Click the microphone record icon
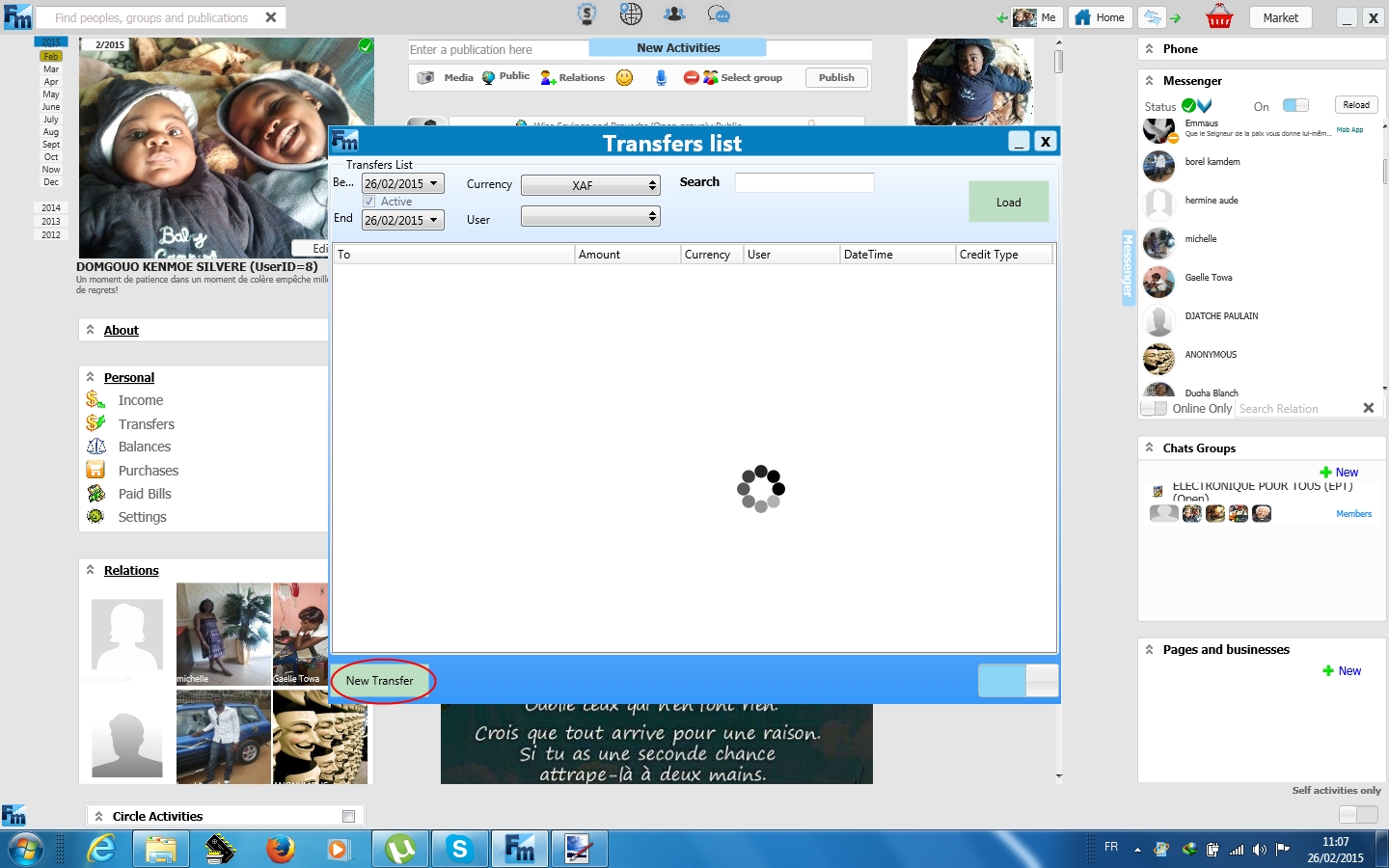Screen dimensions: 1389x868 pyautogui.click(x=661, y=77)
